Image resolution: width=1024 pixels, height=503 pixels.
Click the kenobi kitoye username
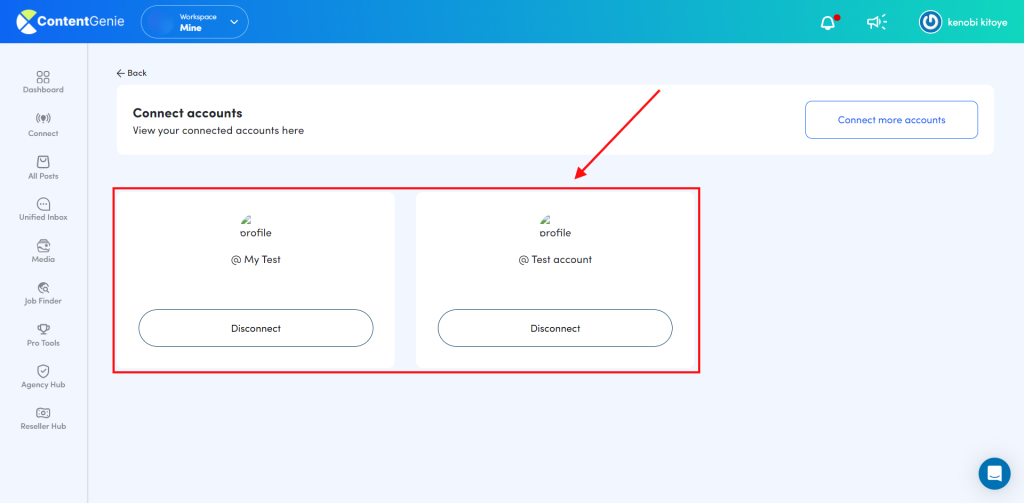tap(978, 22)
